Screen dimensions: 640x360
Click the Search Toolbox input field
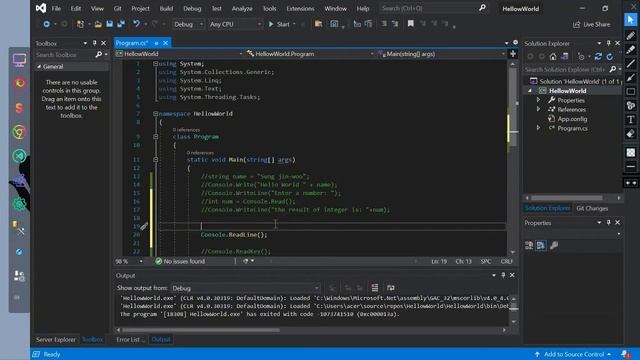[64, 54]
